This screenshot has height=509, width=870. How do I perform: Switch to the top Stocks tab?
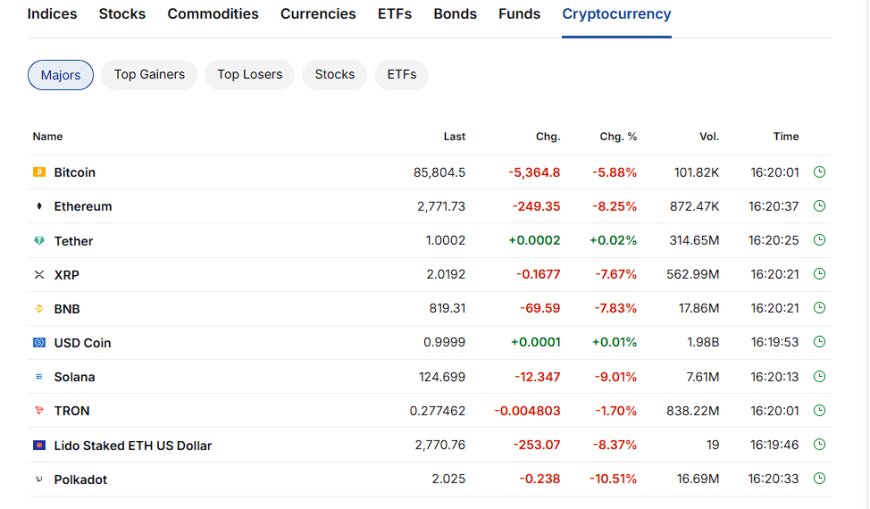122,14
